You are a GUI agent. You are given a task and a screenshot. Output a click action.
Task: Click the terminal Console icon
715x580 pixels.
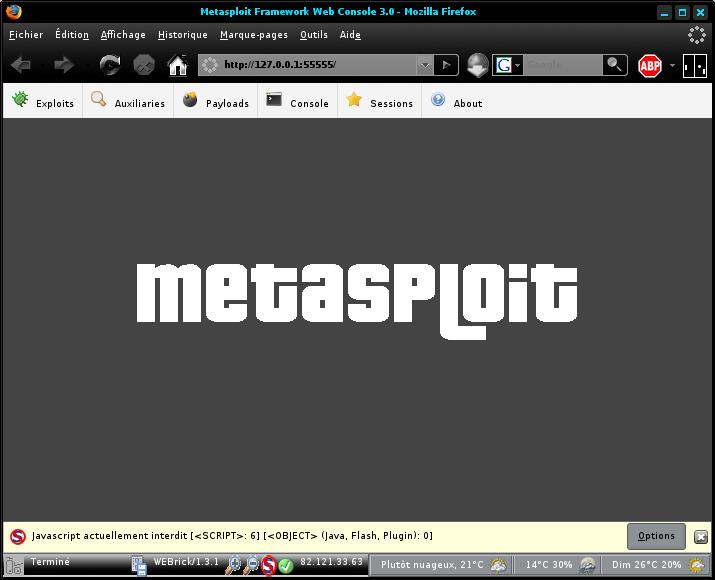(274, 99)
